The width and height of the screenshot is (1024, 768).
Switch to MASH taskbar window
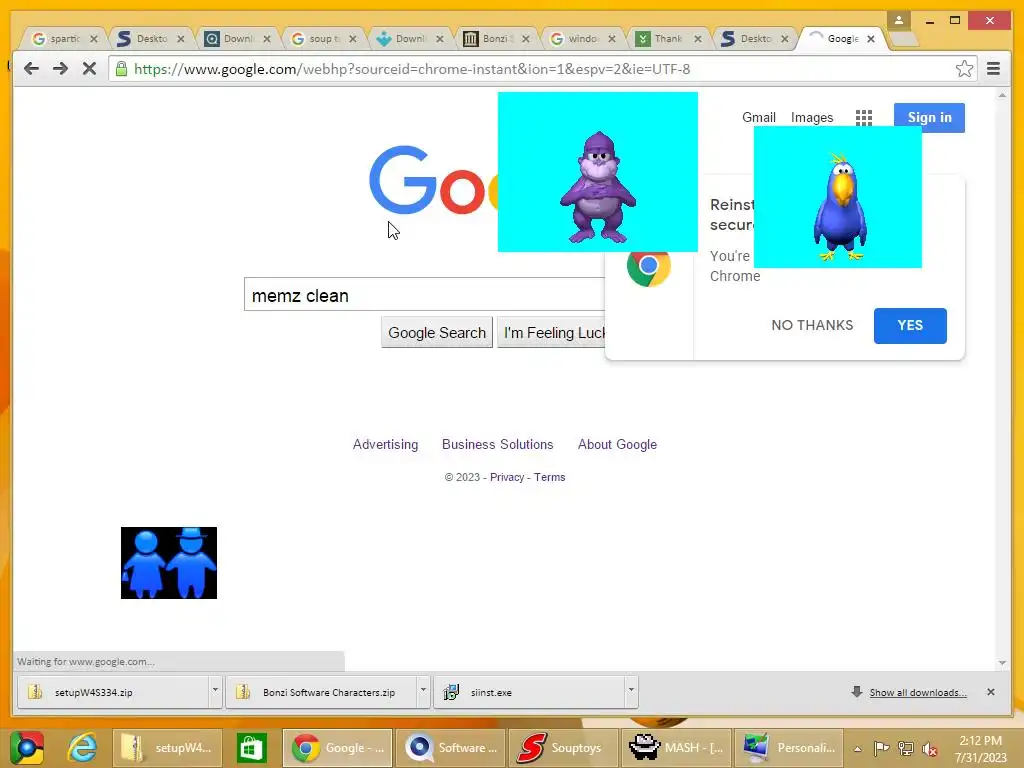(676, 748)
